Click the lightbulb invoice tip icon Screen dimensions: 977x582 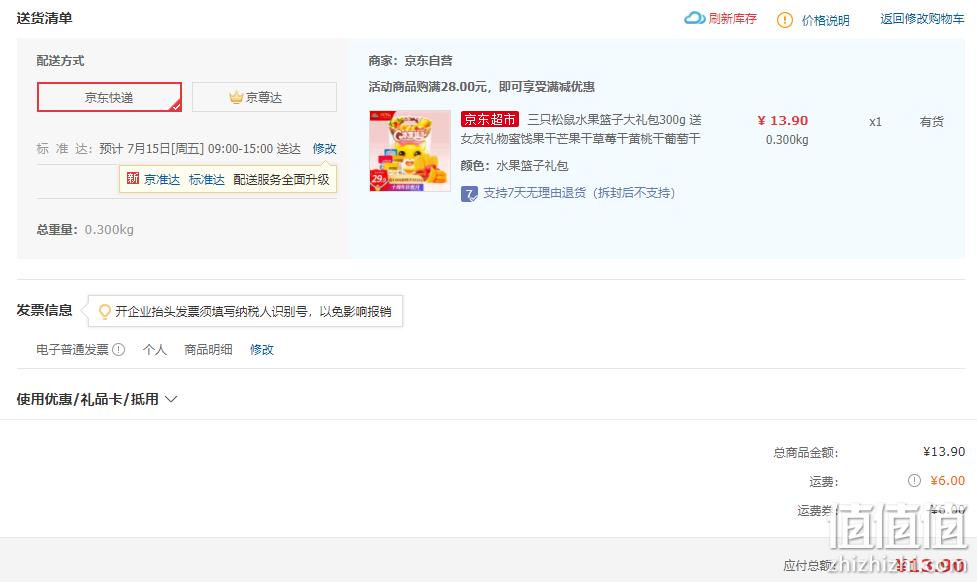[x=105, y=311]
